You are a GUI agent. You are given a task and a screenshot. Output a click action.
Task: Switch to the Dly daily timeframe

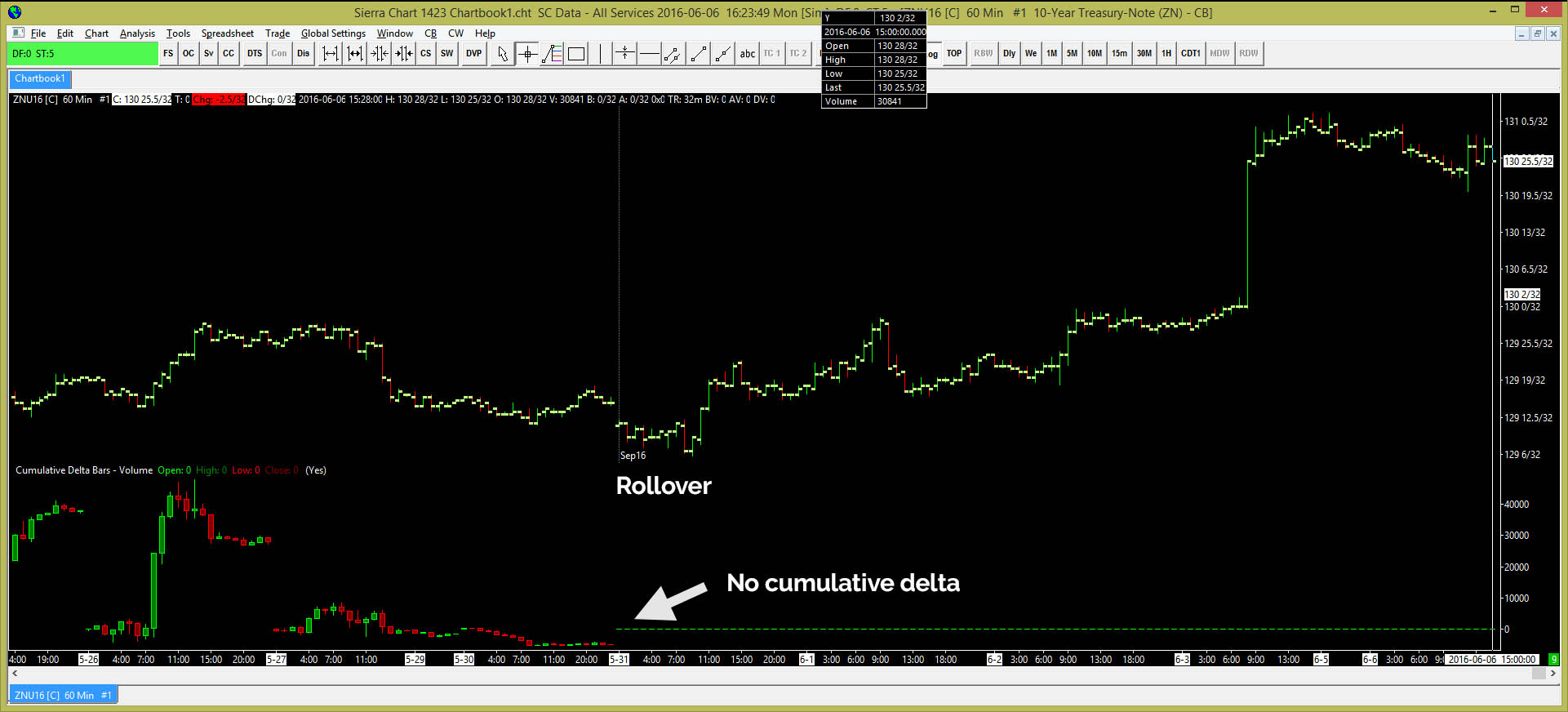[1010, 54]
